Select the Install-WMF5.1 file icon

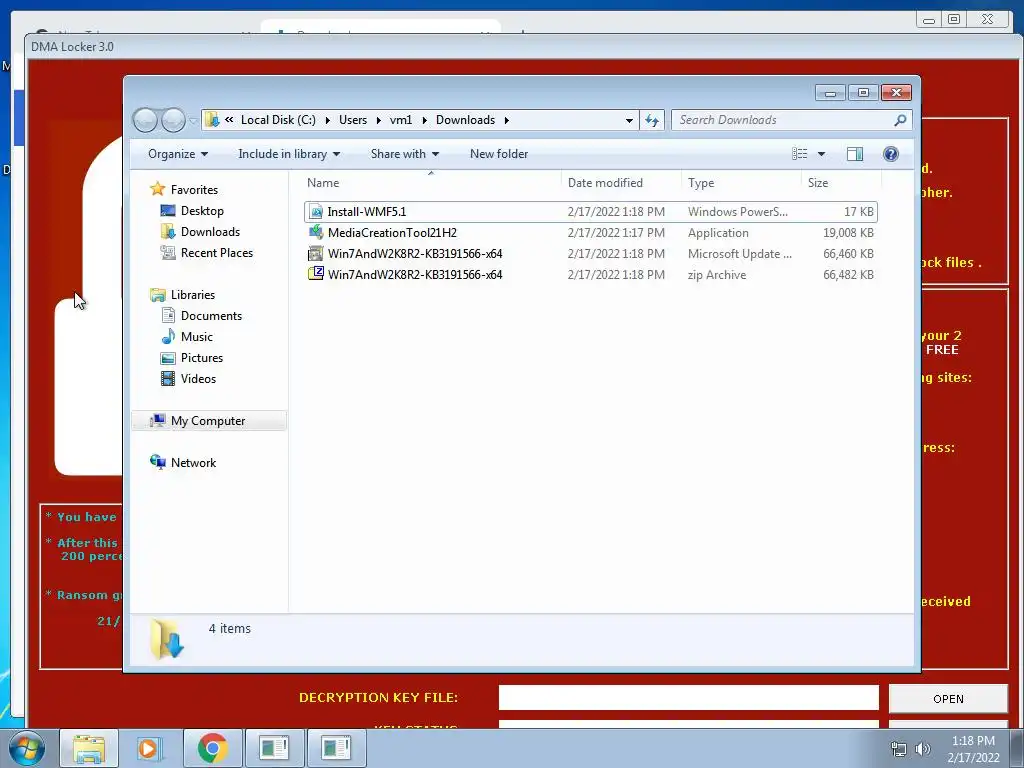tap(316, 212)
